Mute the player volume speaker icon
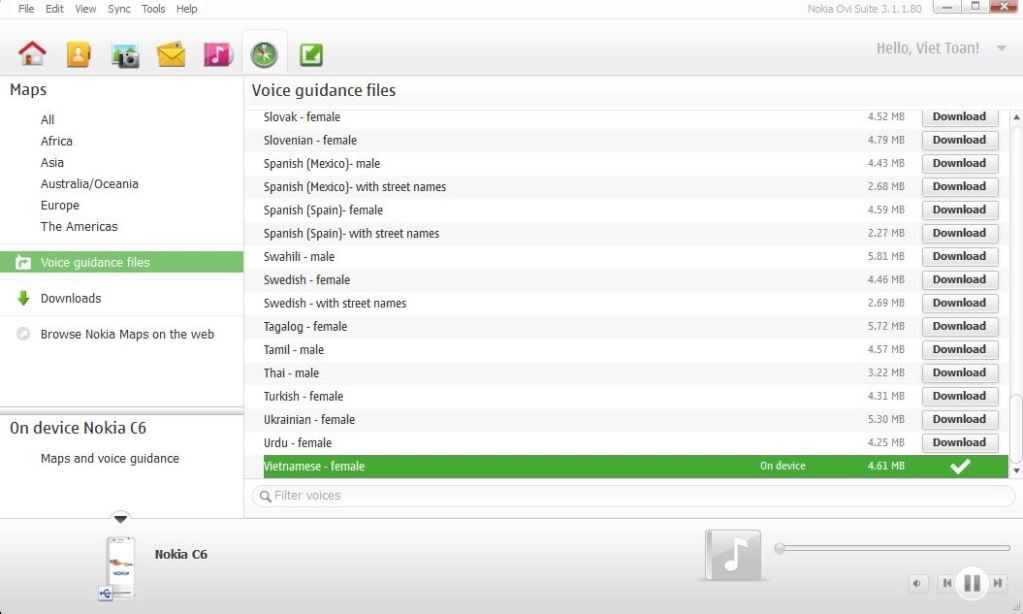 point(917,583)
